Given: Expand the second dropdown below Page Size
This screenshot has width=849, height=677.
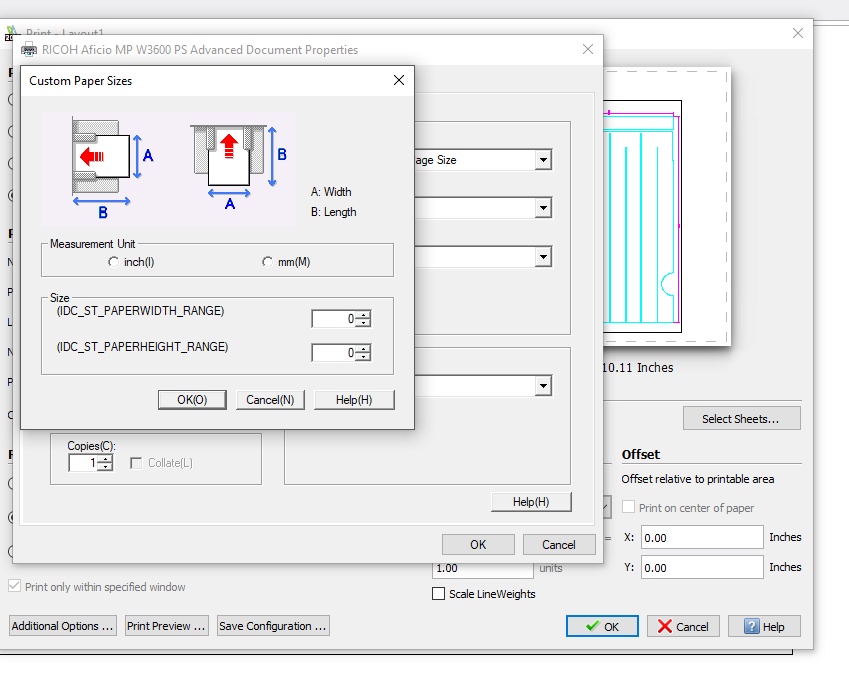Looking at the screenshot, I should [543, 208].
